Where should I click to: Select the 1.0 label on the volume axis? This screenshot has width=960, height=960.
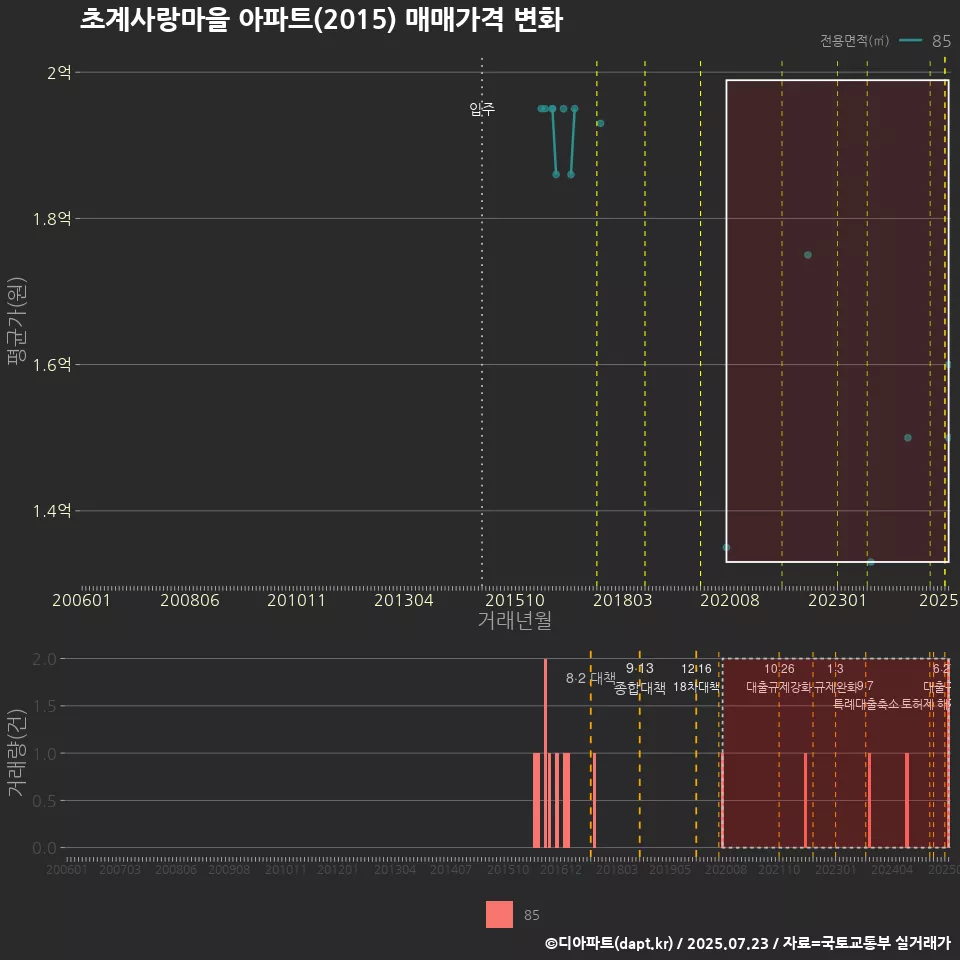pos(44,754)
